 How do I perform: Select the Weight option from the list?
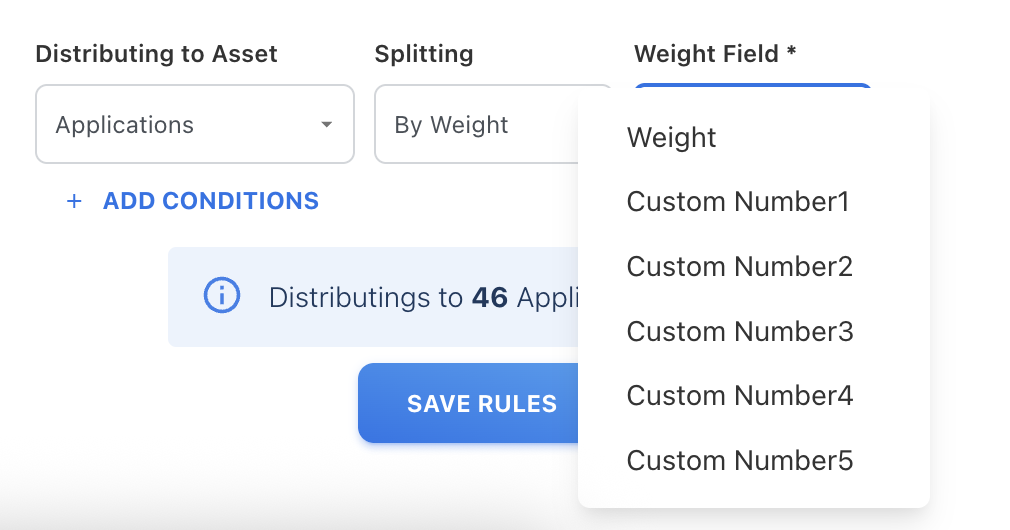671,137
